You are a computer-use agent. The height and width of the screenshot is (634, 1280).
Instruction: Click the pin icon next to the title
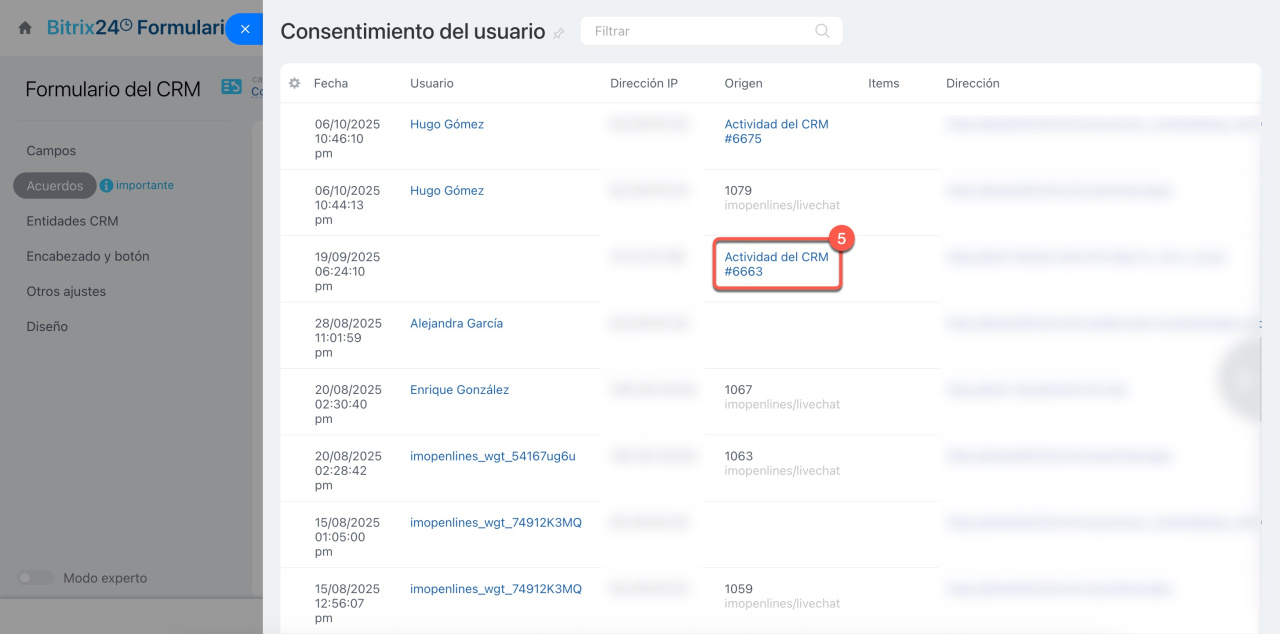559,33
